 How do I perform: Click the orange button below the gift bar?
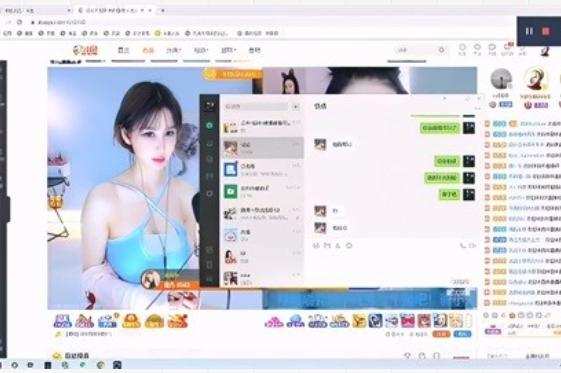pyautogui.click(x=441, y=334)
